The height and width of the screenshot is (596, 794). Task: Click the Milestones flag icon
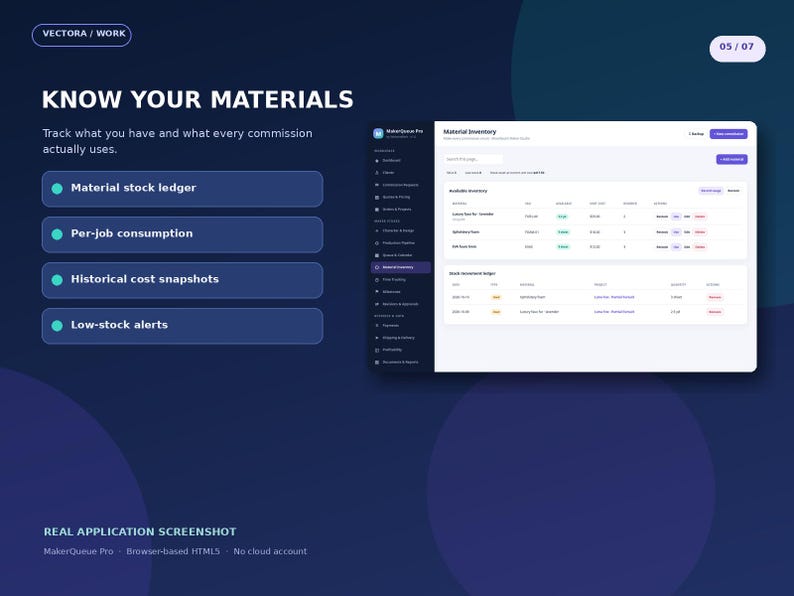coord(377,292)
